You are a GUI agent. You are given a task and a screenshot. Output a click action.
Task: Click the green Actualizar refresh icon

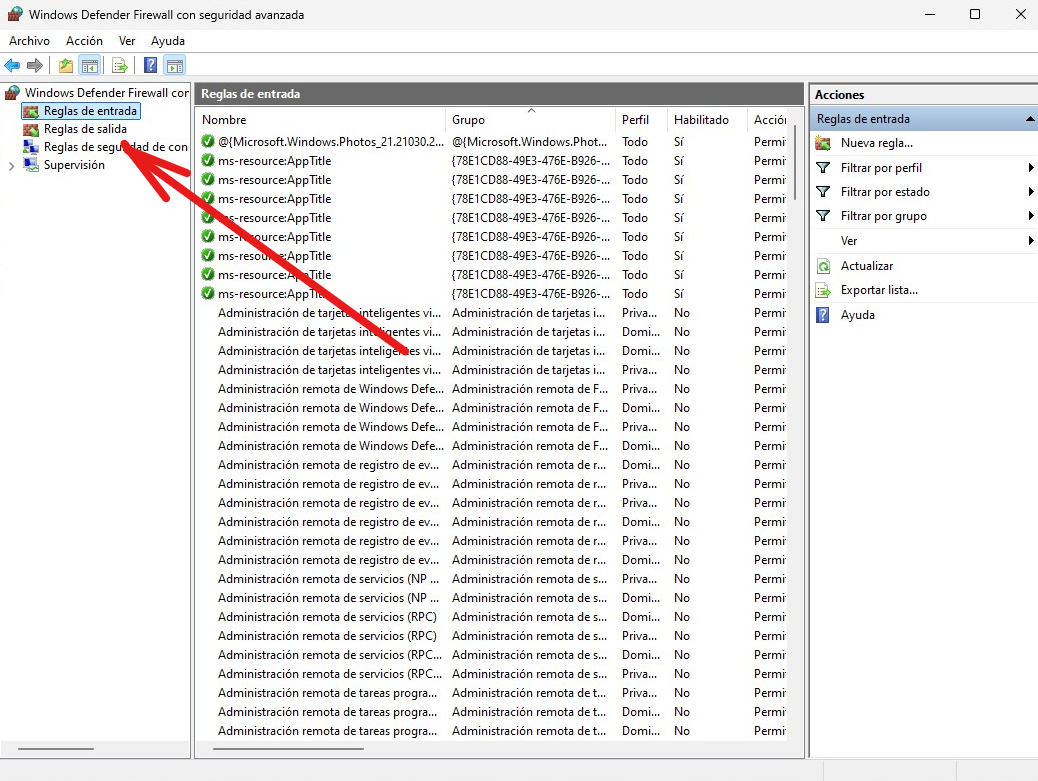823,266
